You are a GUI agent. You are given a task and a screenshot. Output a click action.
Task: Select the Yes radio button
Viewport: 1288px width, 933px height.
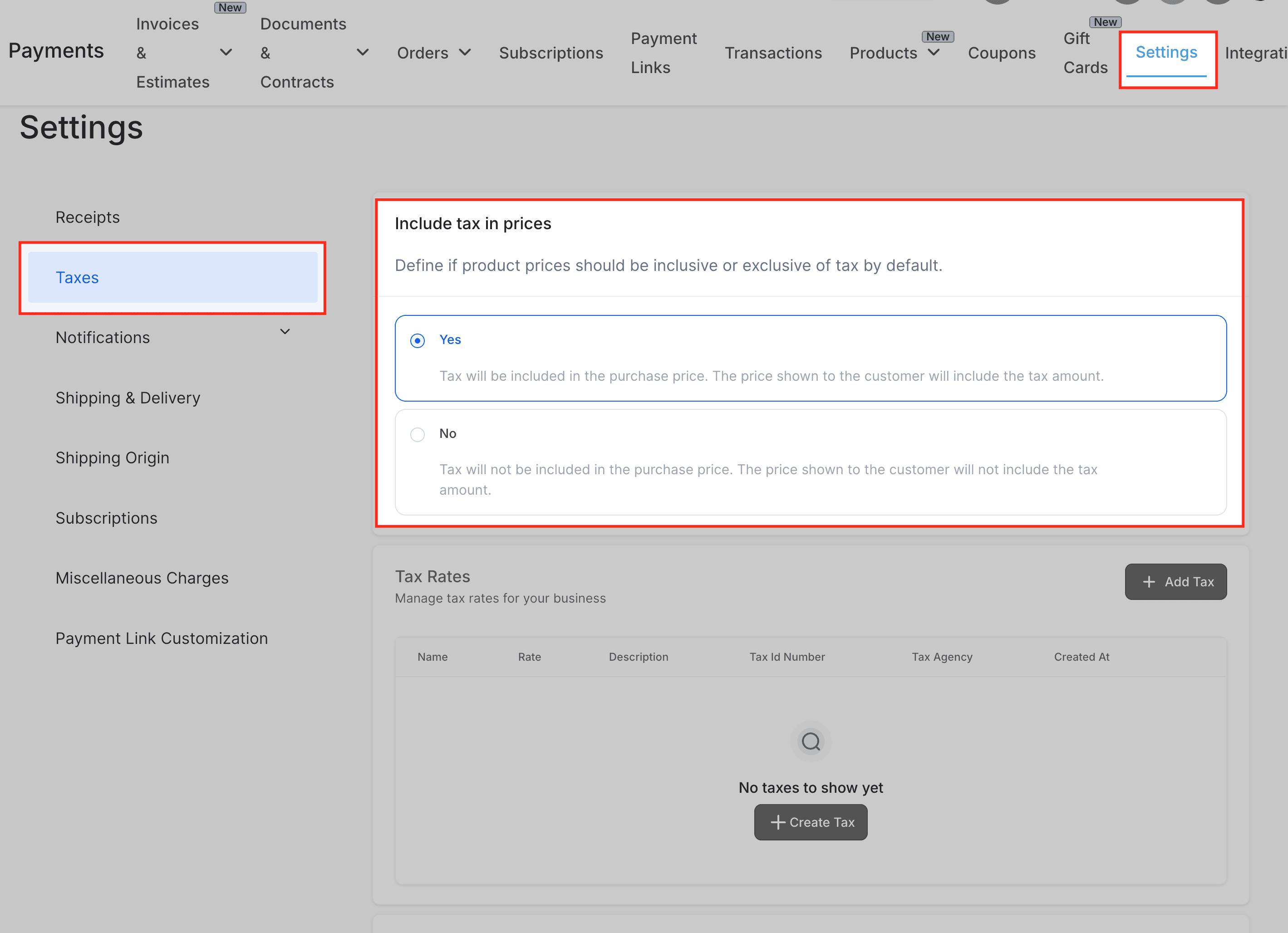point(418,341)
